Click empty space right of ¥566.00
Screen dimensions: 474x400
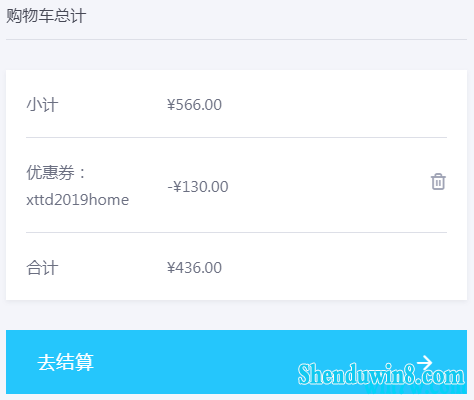click(x=333, y=105)
